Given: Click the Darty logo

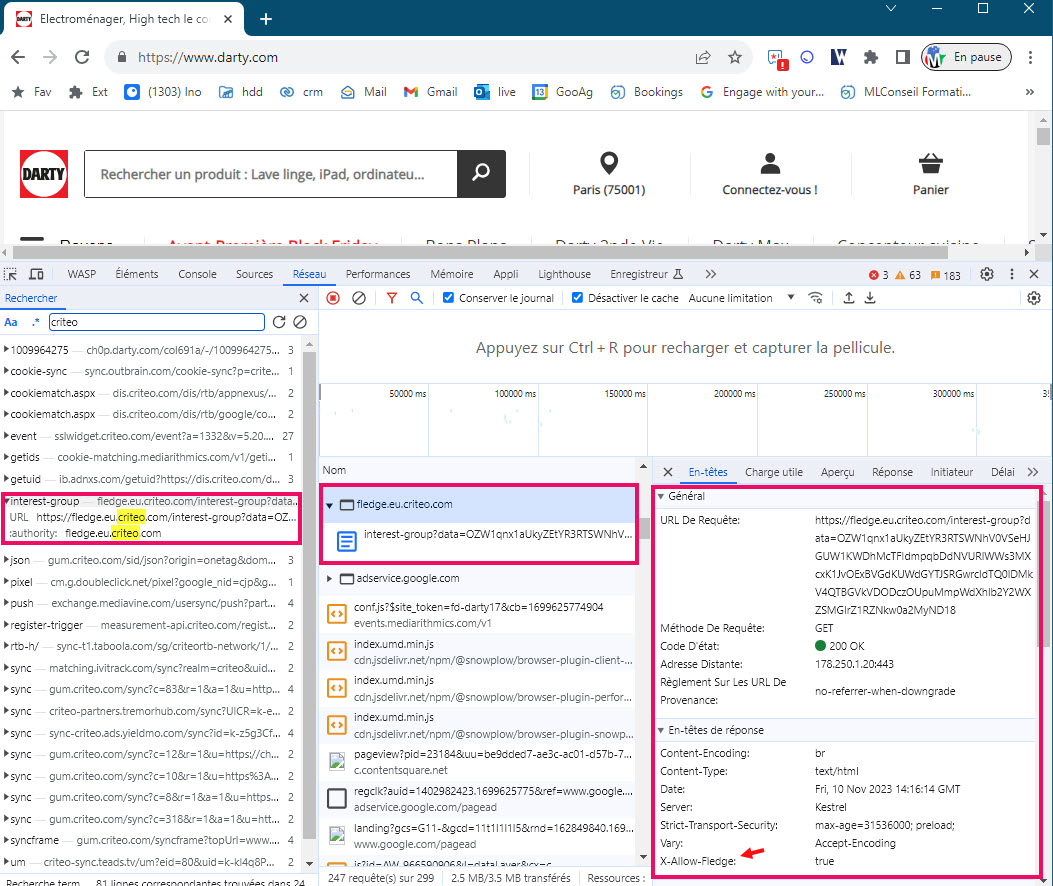Looking at the screenshot, I should [x=44, y=174].
